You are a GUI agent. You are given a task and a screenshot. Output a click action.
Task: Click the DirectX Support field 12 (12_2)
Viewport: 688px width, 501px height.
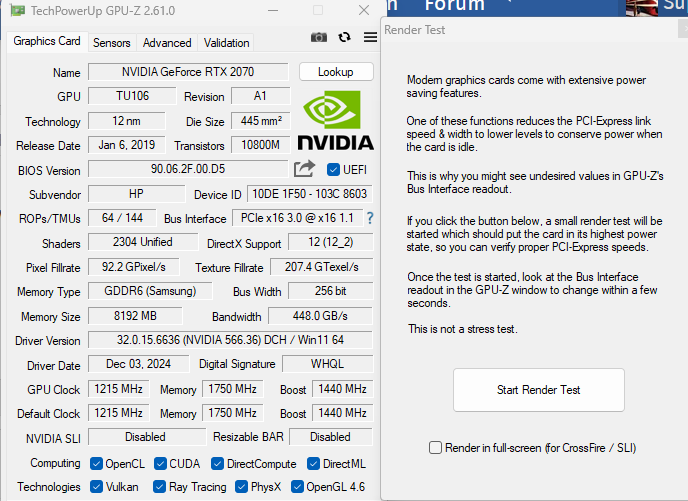pos(330,242)
